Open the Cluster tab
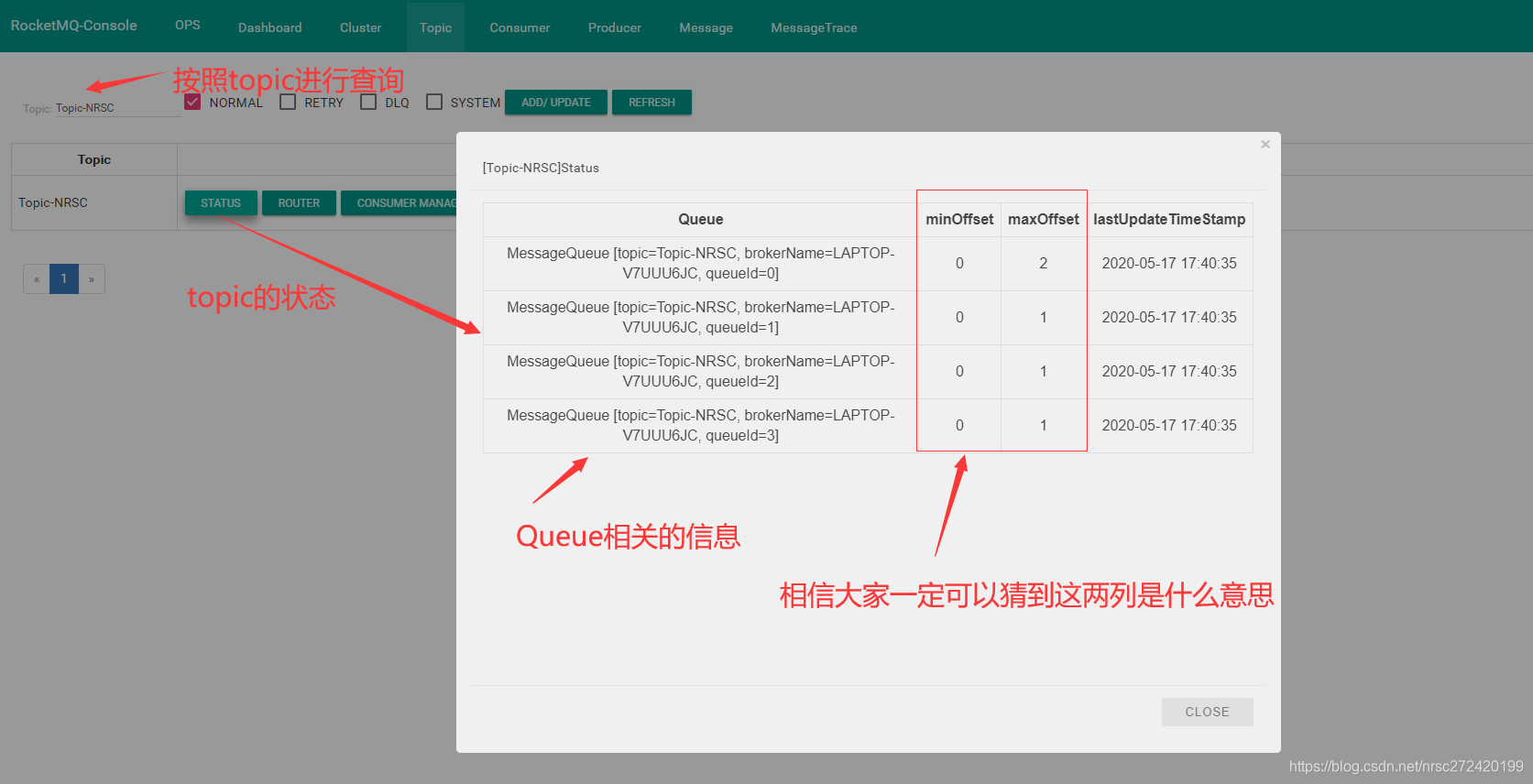Viewport: 1533px width, 784px height. 360,27
